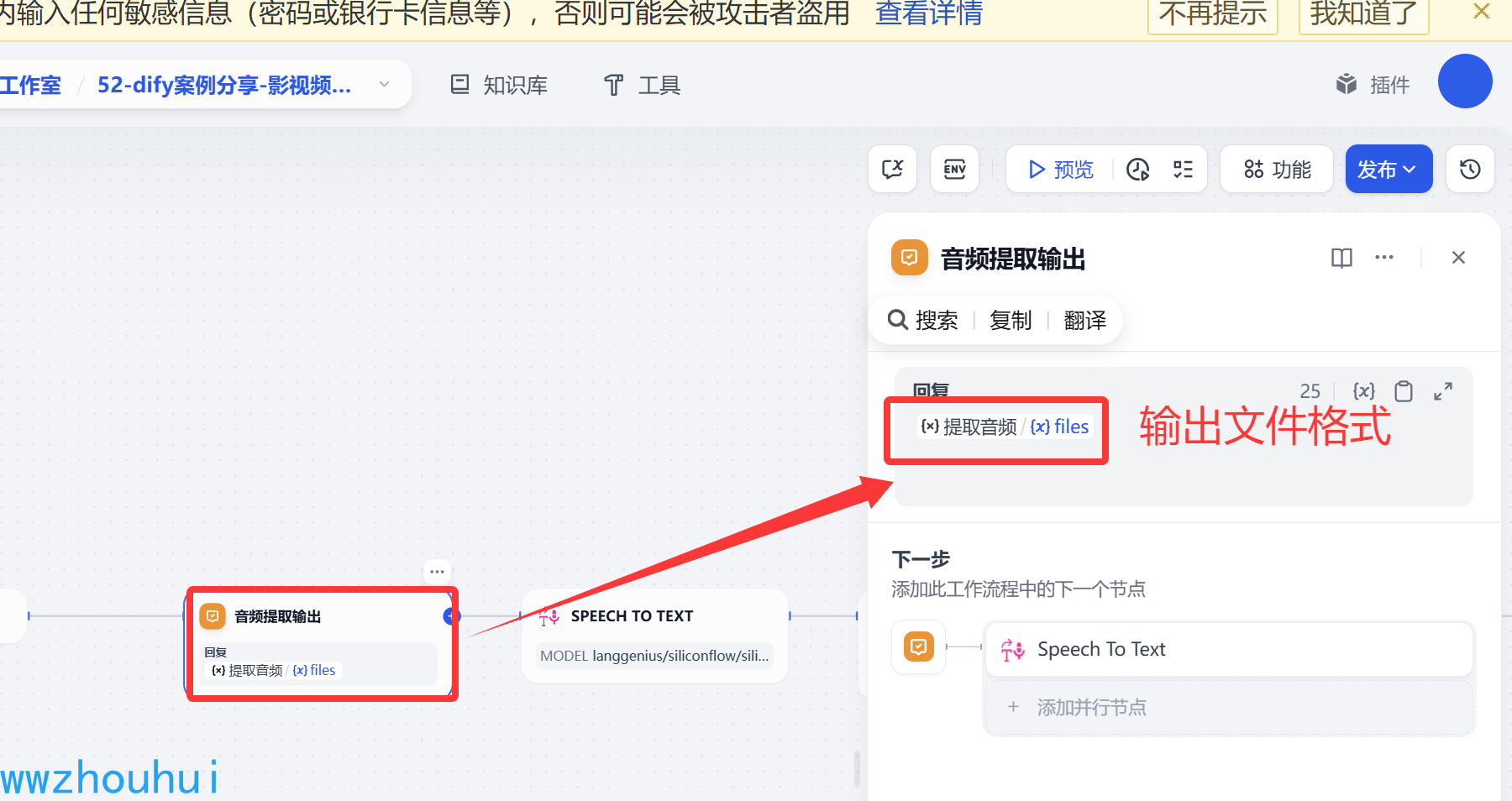Select the 音频提取输出 node on canvas
This screenshot has height=801, width=1512.
point(319,644)
